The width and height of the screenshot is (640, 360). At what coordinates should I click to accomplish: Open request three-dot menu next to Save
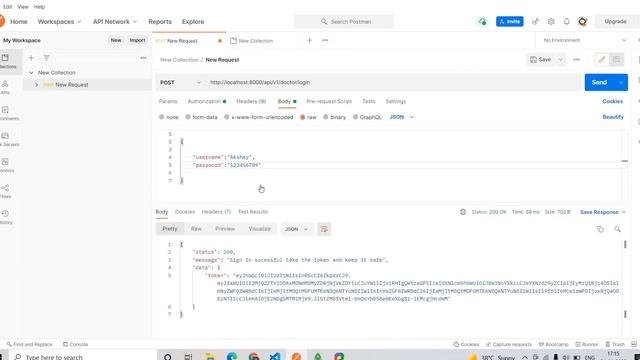(x=576, y=60)
